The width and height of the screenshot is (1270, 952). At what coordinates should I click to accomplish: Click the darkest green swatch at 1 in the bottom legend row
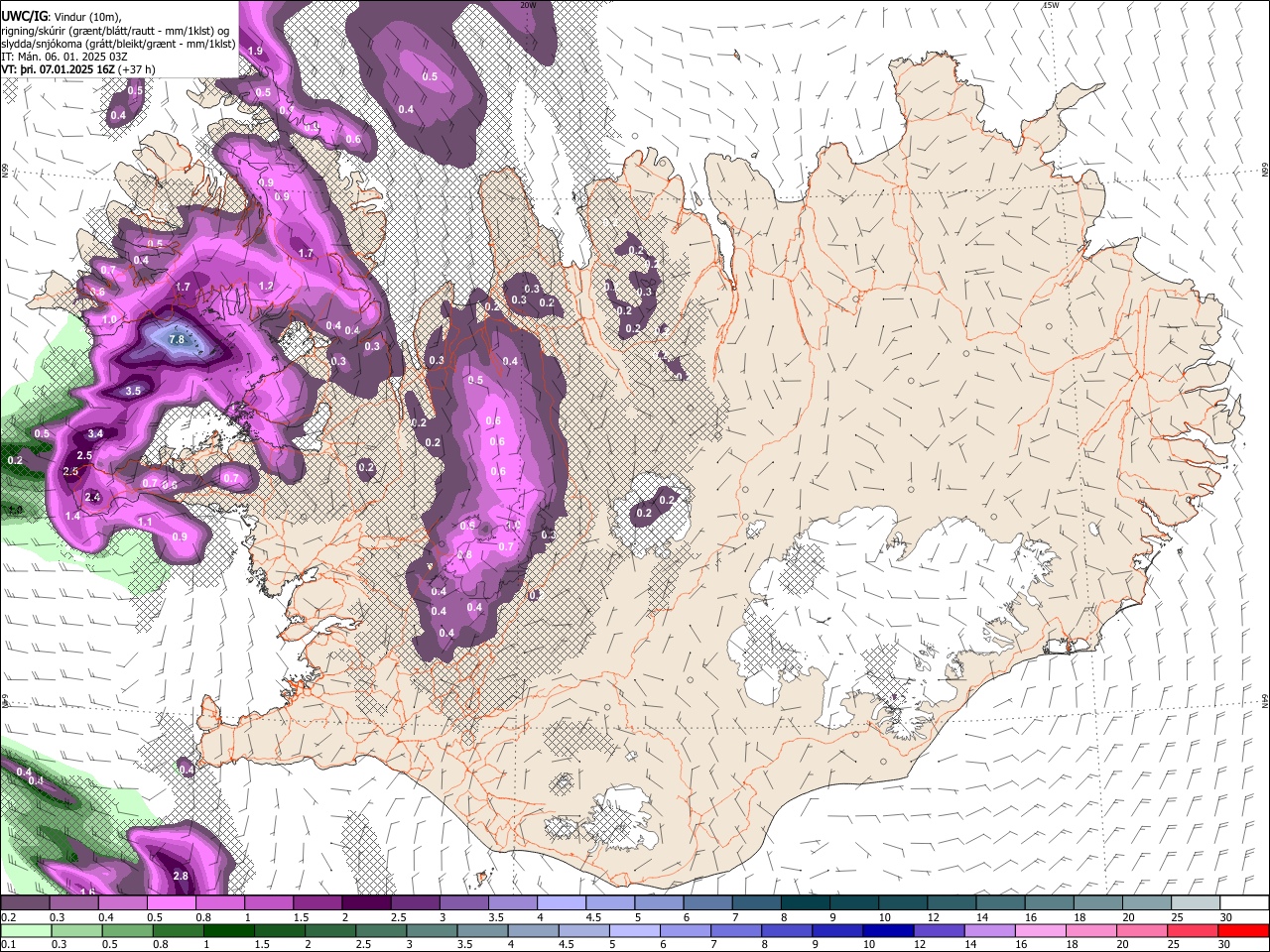pyautogui.click(x=228, y=930)
